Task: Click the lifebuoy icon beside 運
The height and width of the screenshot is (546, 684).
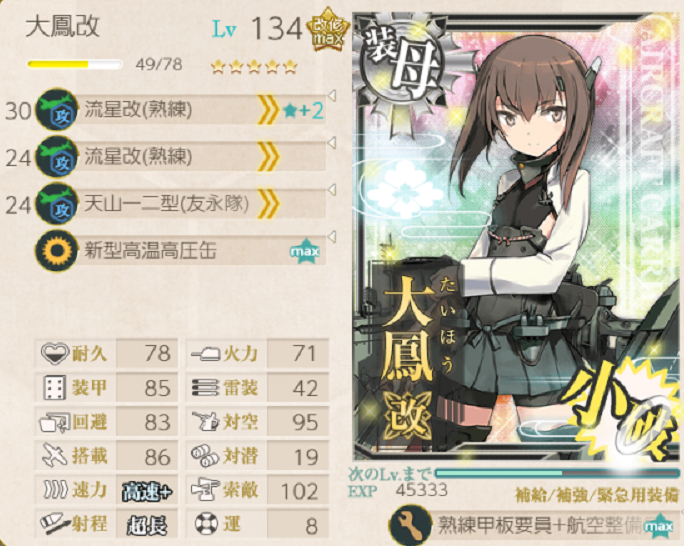Action: [205, 524]
